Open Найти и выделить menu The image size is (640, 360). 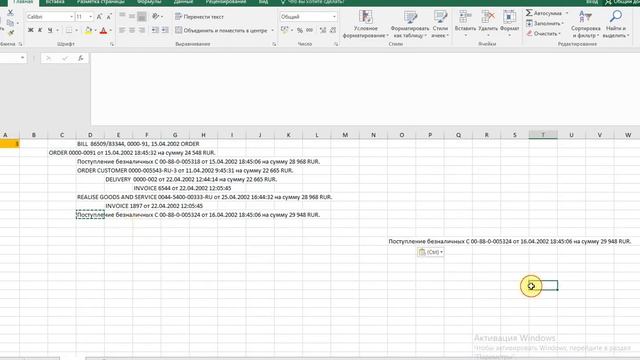616,24
